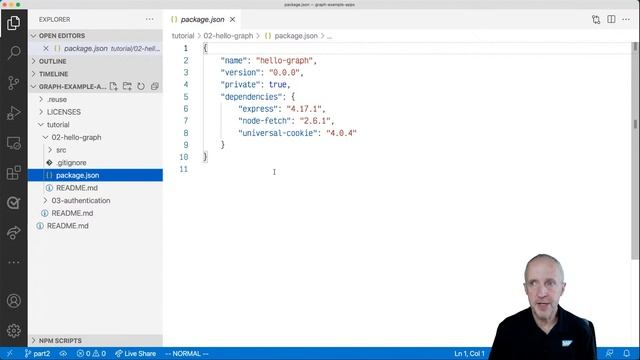Collapse all folders in Explorer

pos(155,87)
